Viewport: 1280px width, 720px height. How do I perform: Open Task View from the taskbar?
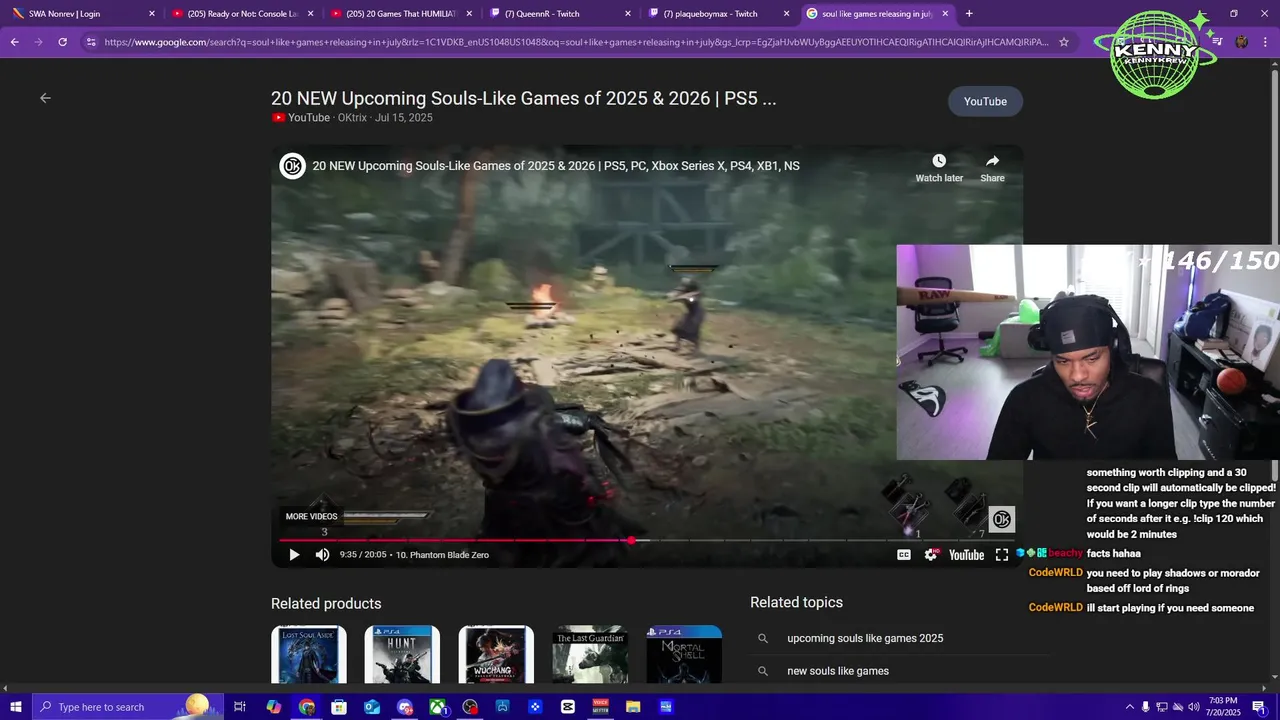[x=240, y=707]
